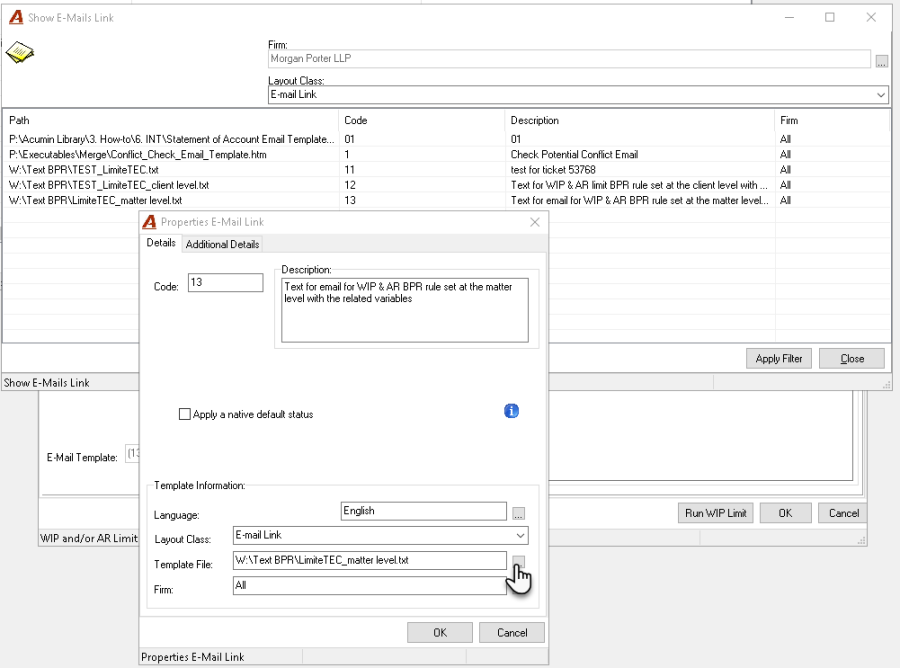This screenshot has height=668, width=900.
Task: Enable Apply a native default status checkbox
Action: click(185, 414)
